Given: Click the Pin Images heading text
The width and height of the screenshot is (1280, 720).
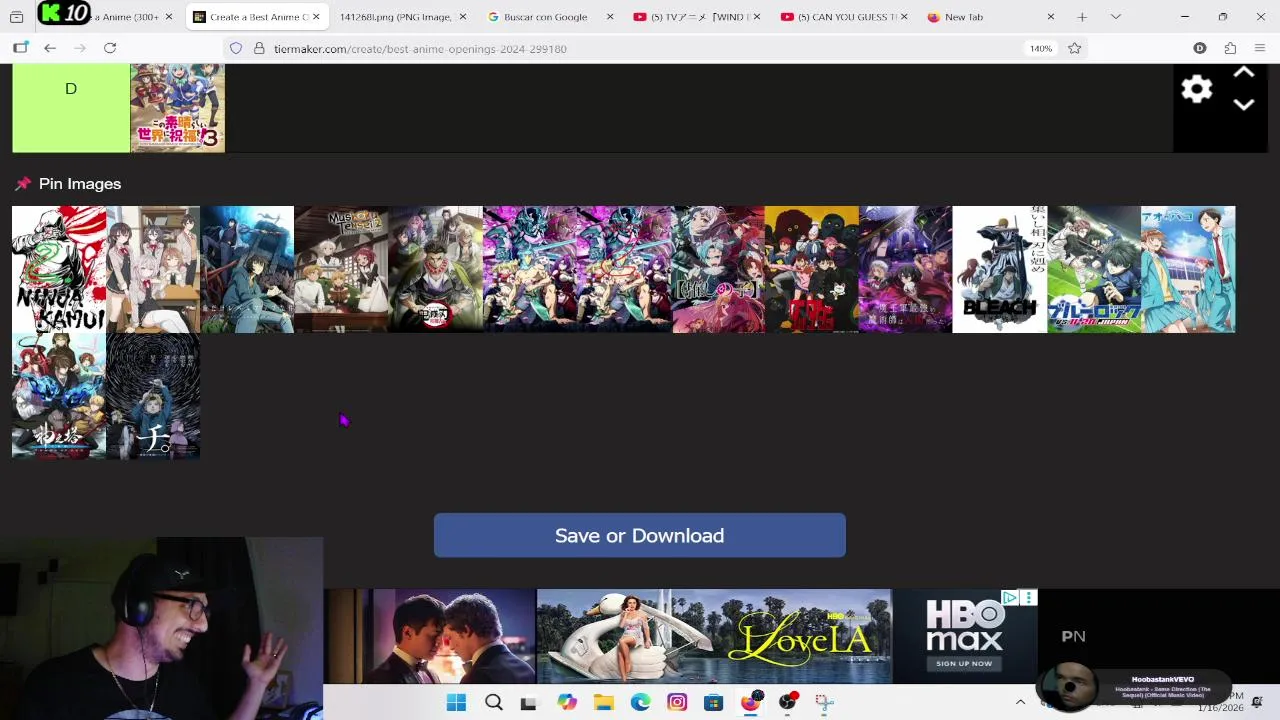Looking at the screenshot, I should coord(80,184).
